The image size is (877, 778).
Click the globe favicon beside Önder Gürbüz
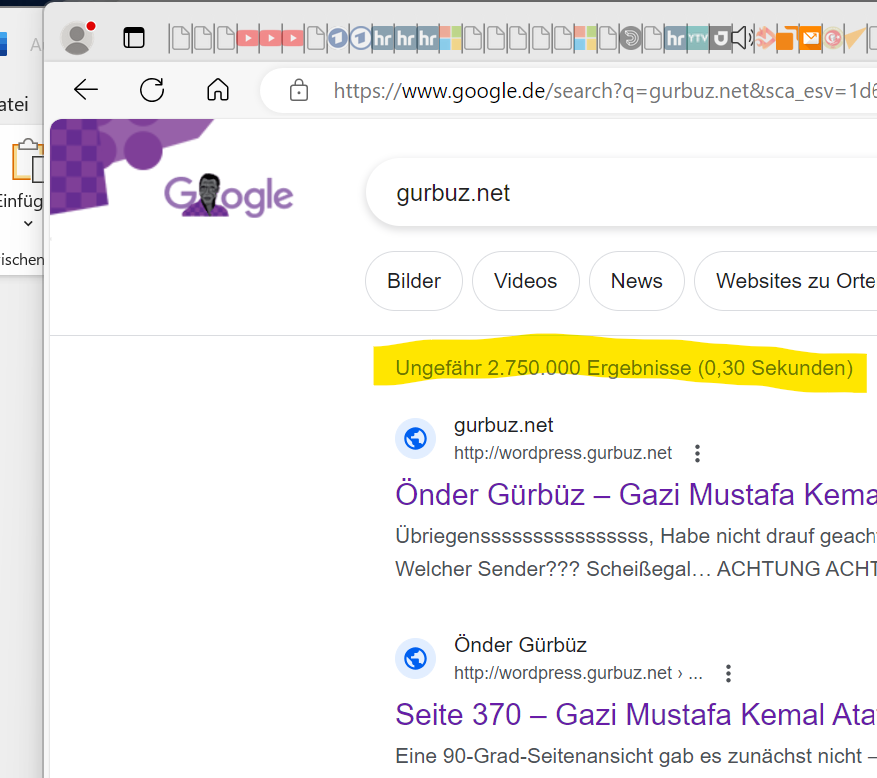416,658
